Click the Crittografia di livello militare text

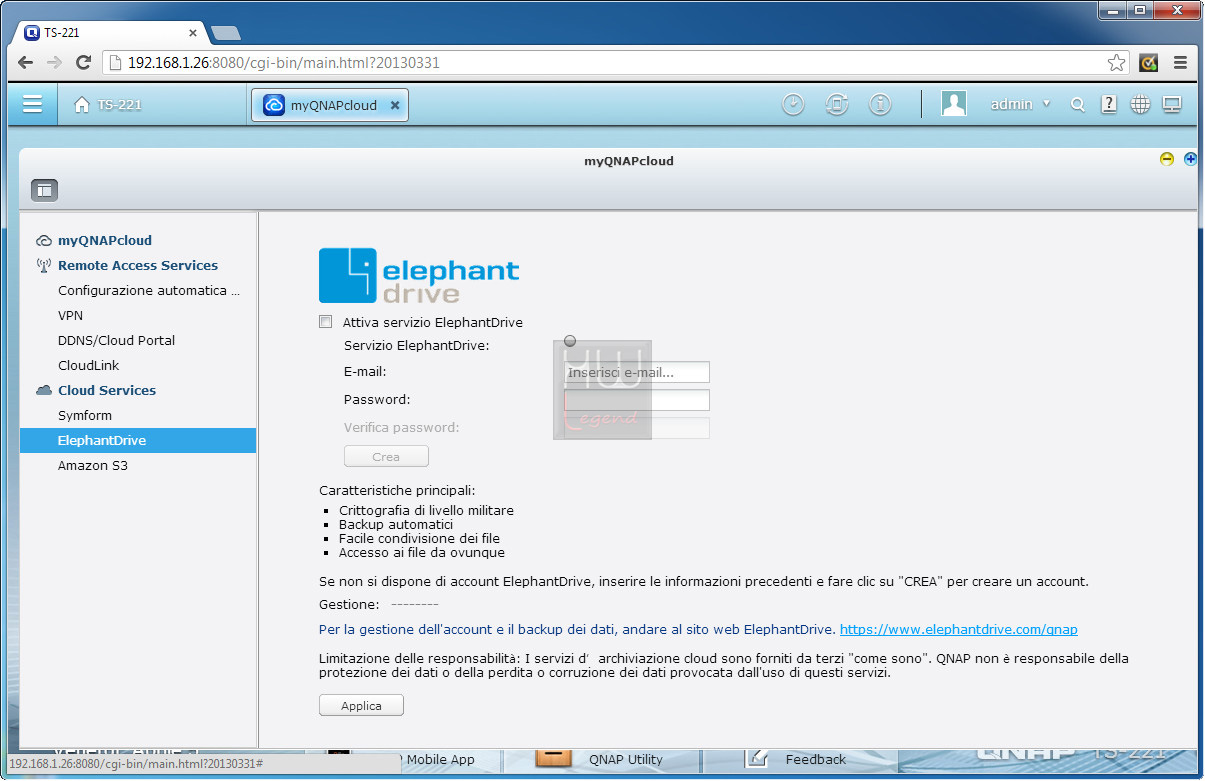(426, 510)
